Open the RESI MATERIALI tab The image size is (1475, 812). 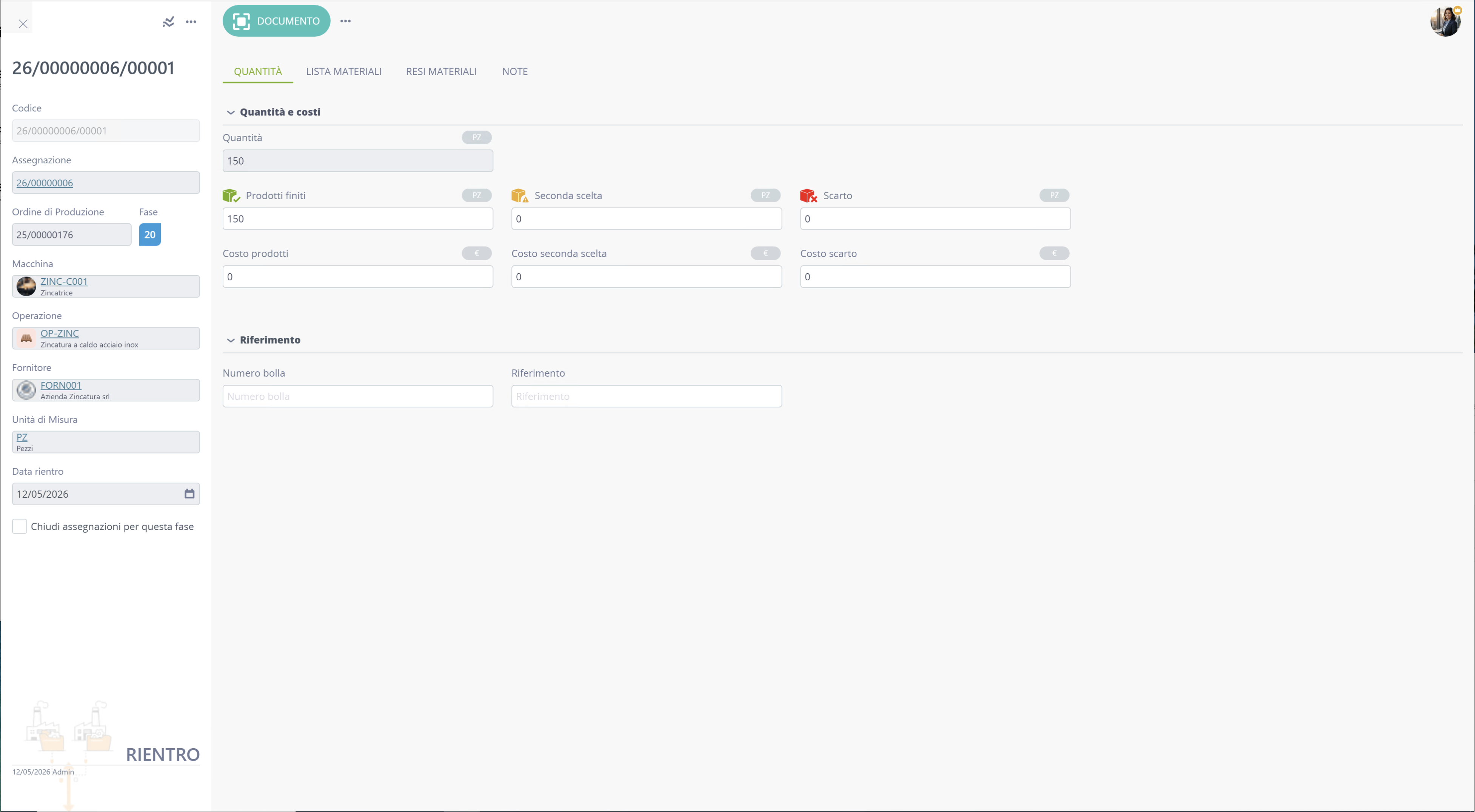(441, 72)
